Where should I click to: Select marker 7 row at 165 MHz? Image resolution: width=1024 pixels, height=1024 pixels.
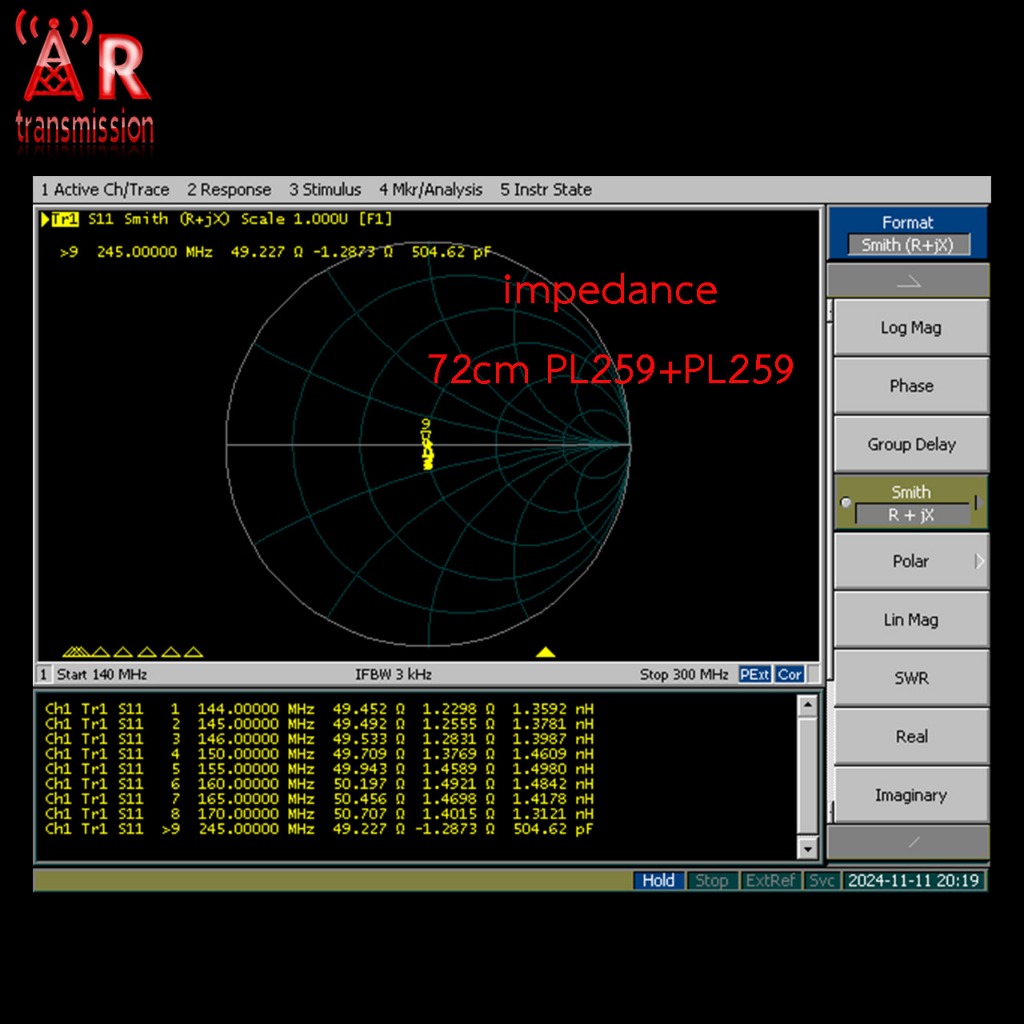[319, 799]
